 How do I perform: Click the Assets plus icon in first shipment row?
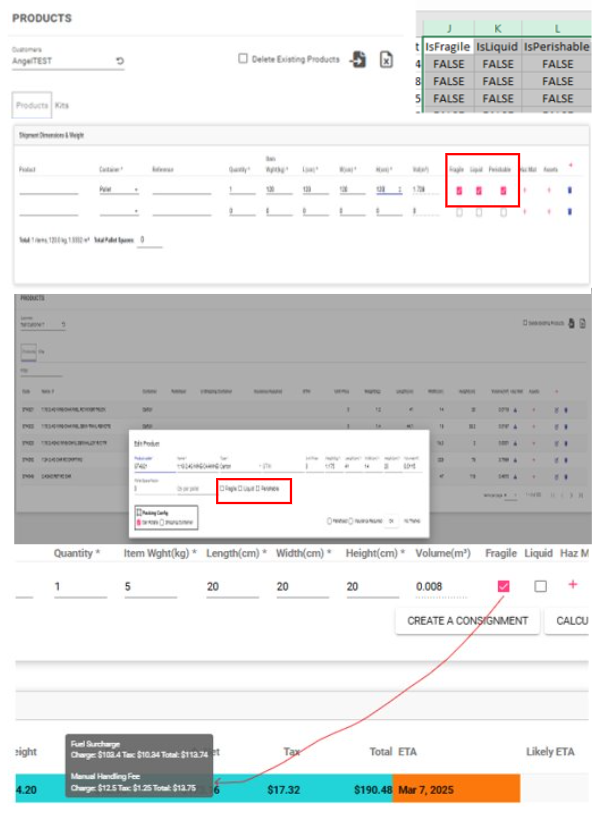550,189
